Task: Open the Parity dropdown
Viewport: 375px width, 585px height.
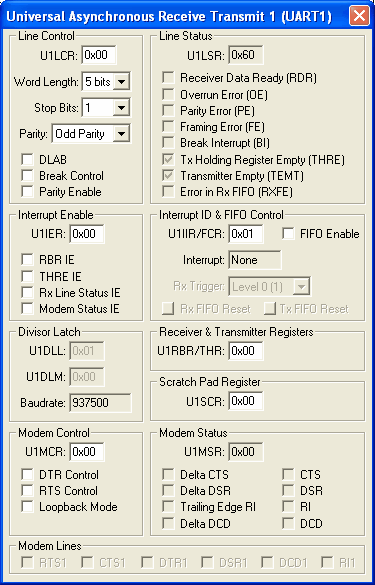Action: click(x=122, y=134)
